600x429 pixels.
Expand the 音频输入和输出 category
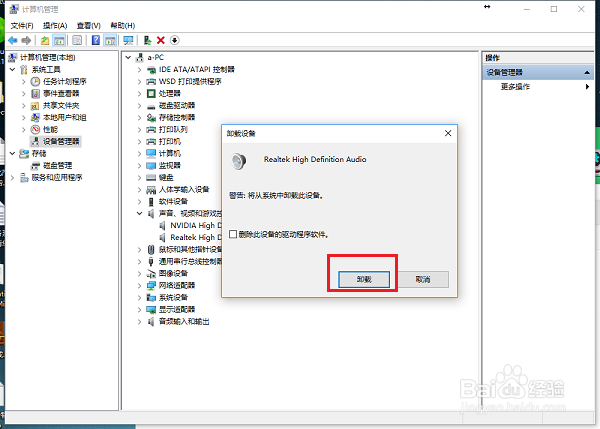(x=140, y=321)
